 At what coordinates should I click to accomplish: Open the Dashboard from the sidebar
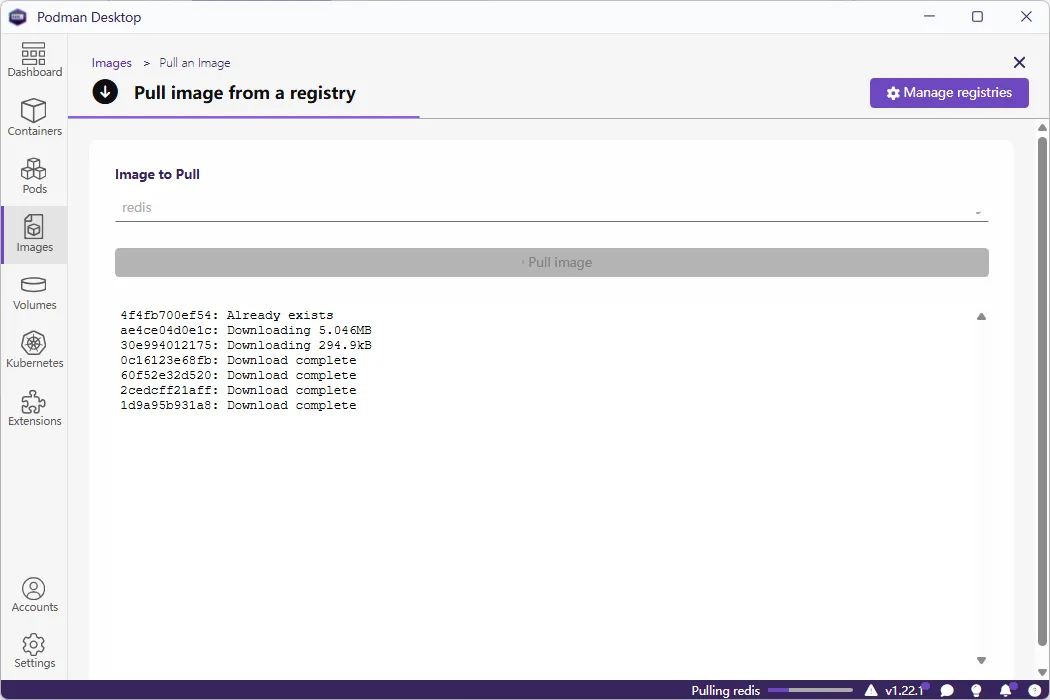point(34,59)
